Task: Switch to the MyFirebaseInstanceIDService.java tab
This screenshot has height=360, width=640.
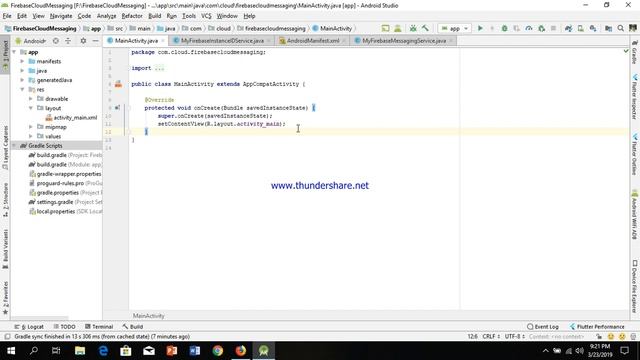Action: click(222, 41)
